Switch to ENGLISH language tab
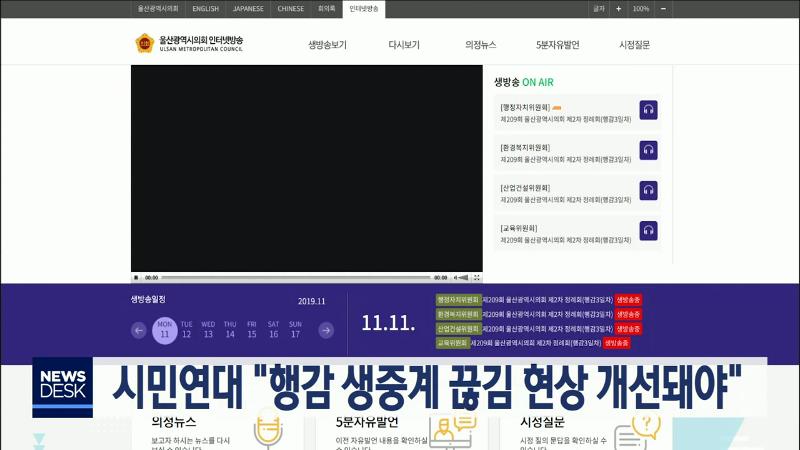 [x=205, y=8]
